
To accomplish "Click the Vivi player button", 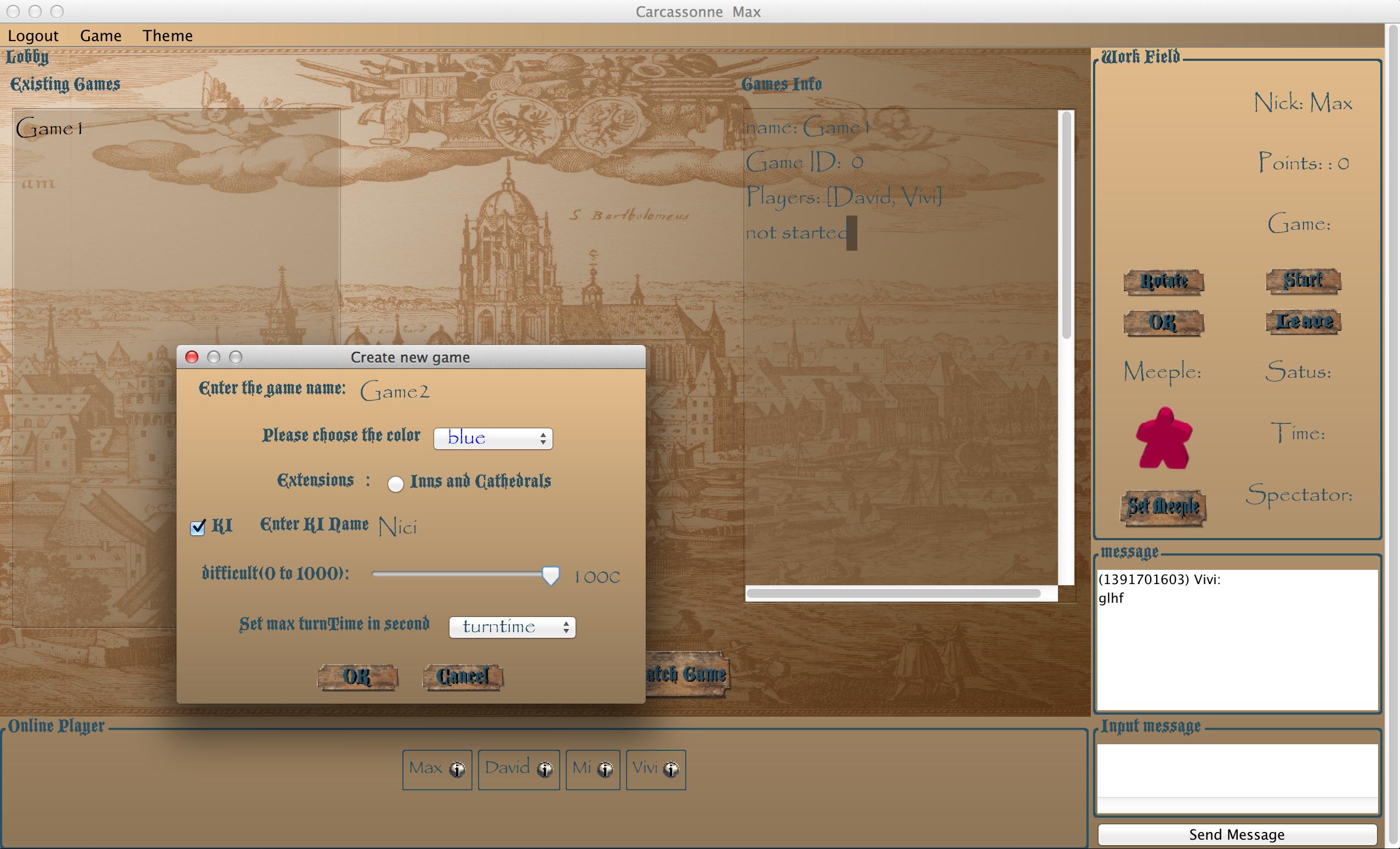I will (656, 769).
